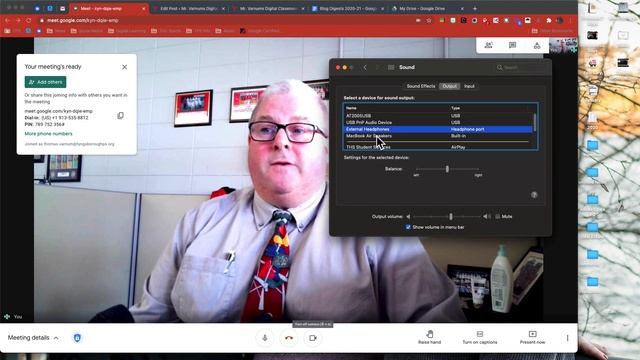The width and height of the screenshot is (640, 360).
Task: Select the Output tab in Sound
Action: (x=449, y=86)
